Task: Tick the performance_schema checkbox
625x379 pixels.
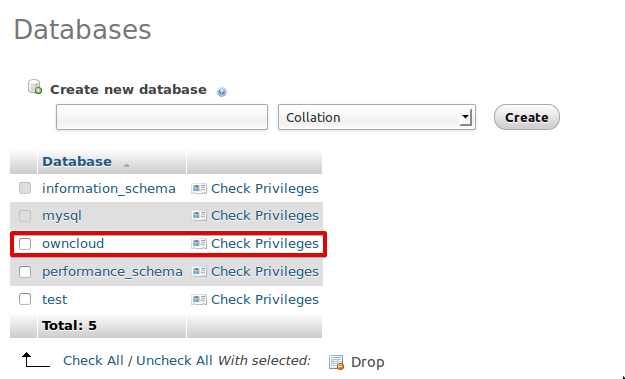Action: click(x=25, y=272)
